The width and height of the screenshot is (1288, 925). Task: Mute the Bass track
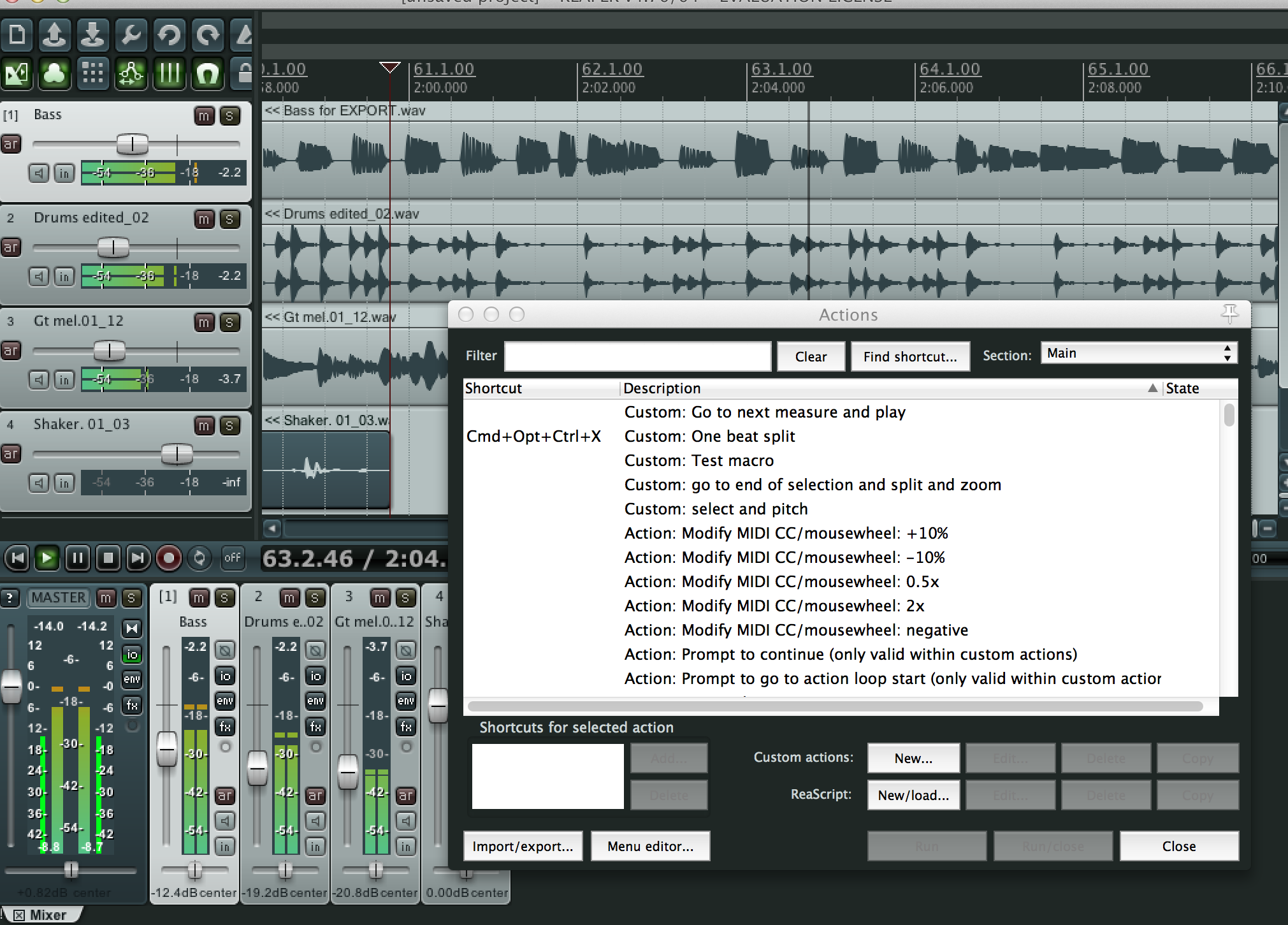click(x=204, y=115)
